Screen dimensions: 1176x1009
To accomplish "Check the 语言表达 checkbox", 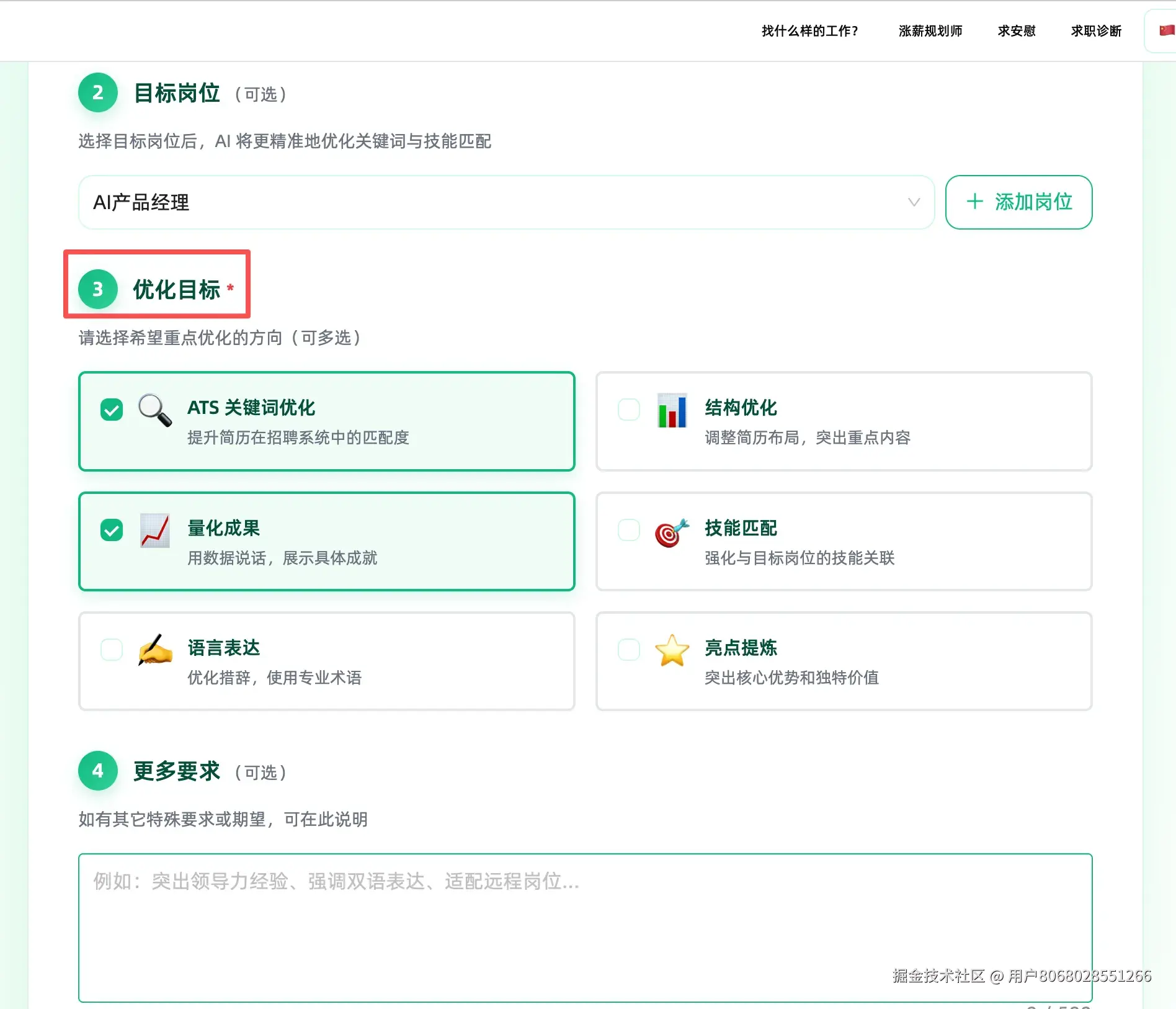I will click(x=112, y=650).
